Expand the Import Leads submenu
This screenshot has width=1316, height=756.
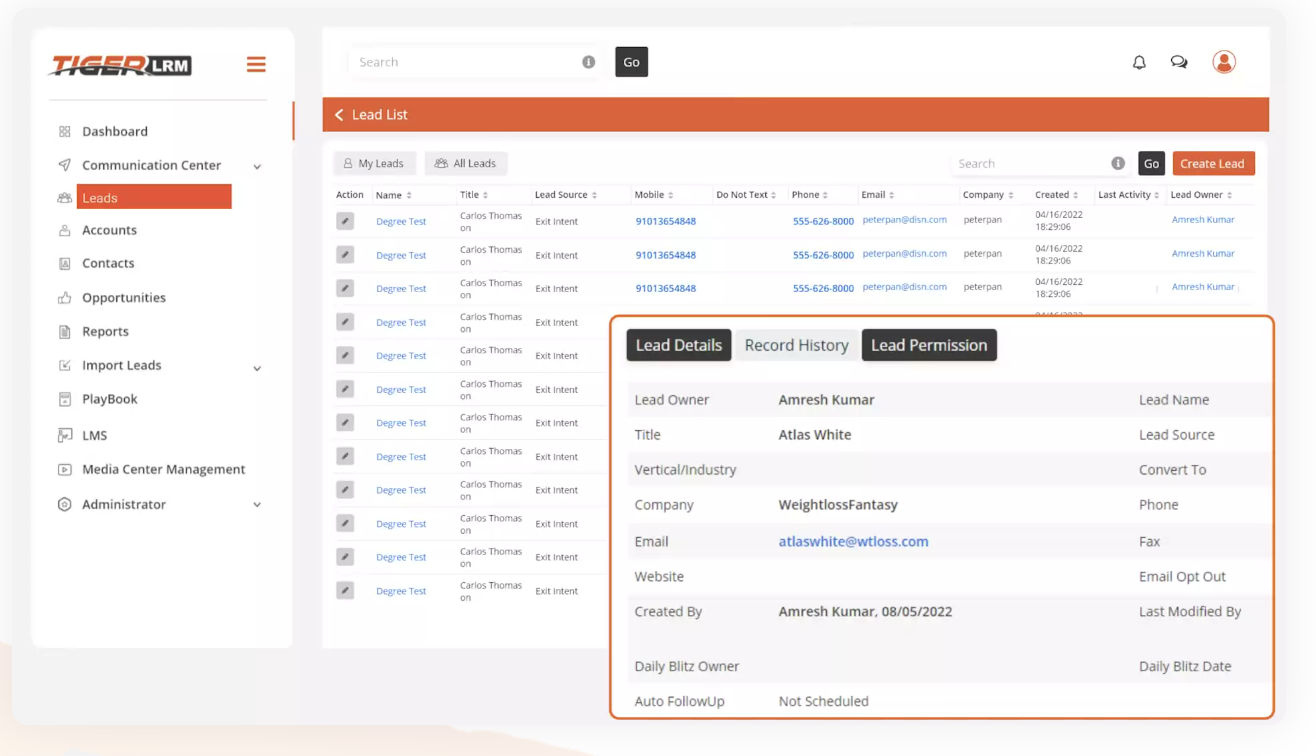tap(257, 367)
